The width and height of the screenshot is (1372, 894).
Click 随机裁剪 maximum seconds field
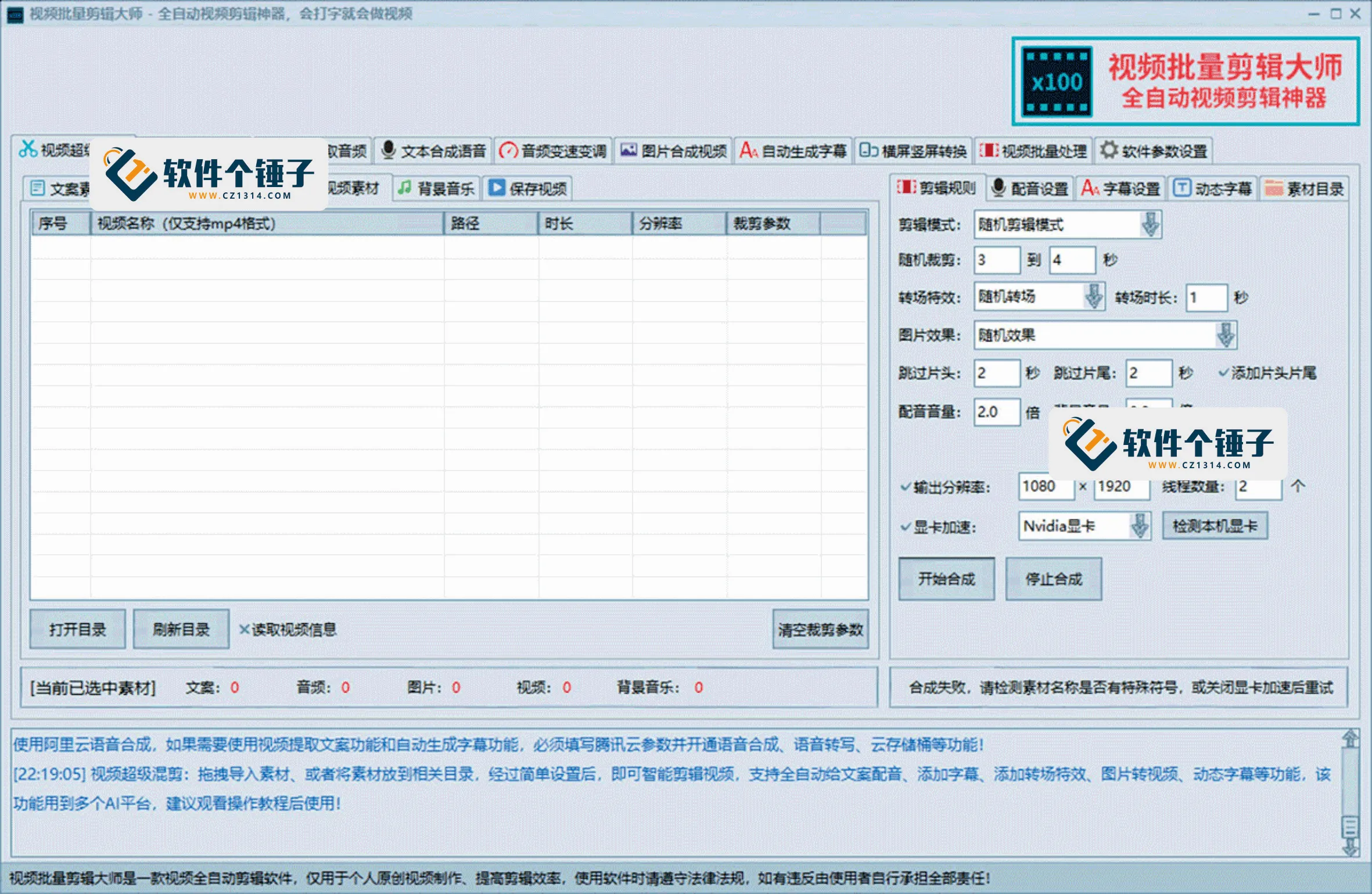1072,260
